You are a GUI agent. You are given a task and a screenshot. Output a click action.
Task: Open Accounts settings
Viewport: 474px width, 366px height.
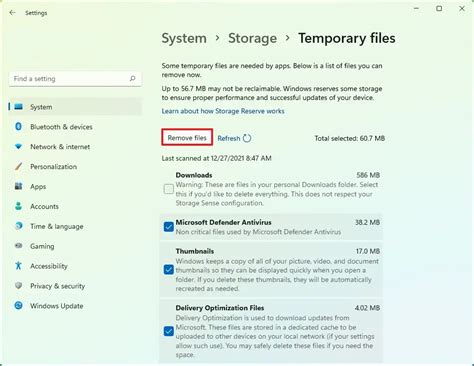(x=75, y=206)
